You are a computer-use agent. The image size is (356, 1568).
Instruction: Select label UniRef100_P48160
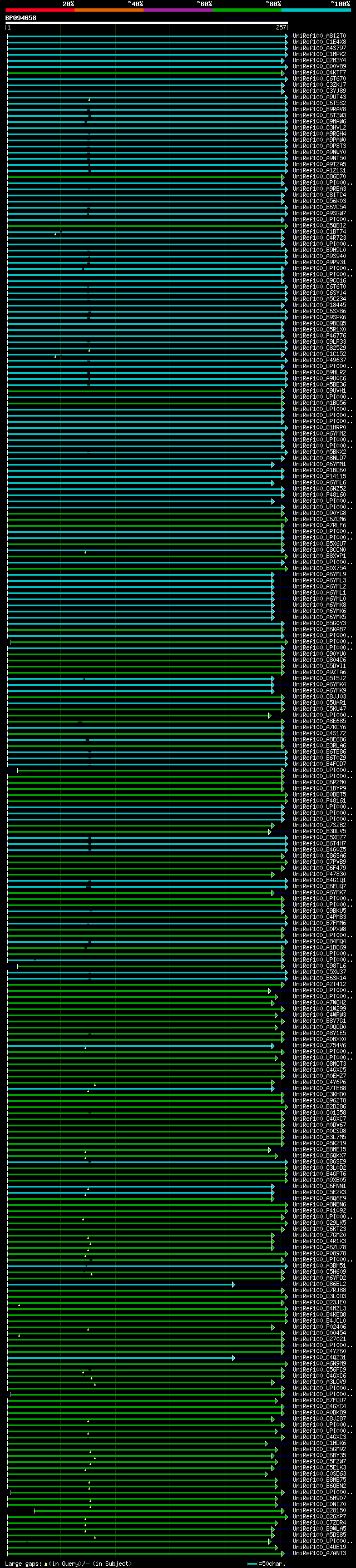[x=319, y=495]
